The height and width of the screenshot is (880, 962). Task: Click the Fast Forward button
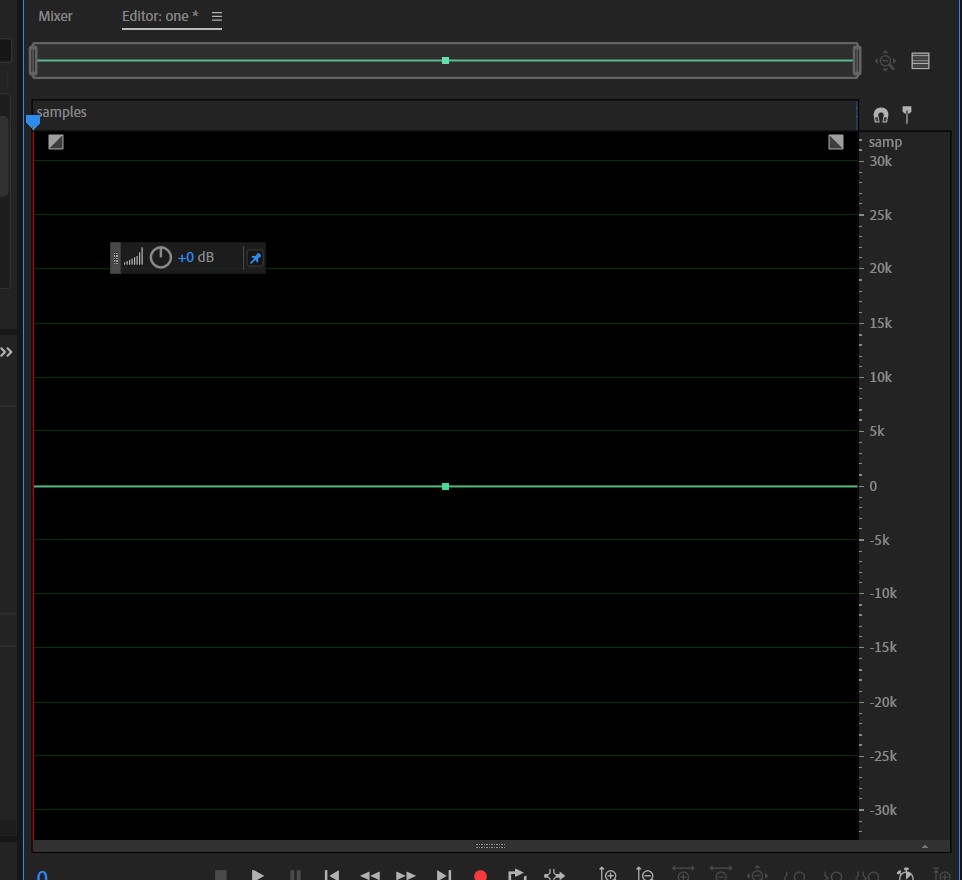pos(406,875)
